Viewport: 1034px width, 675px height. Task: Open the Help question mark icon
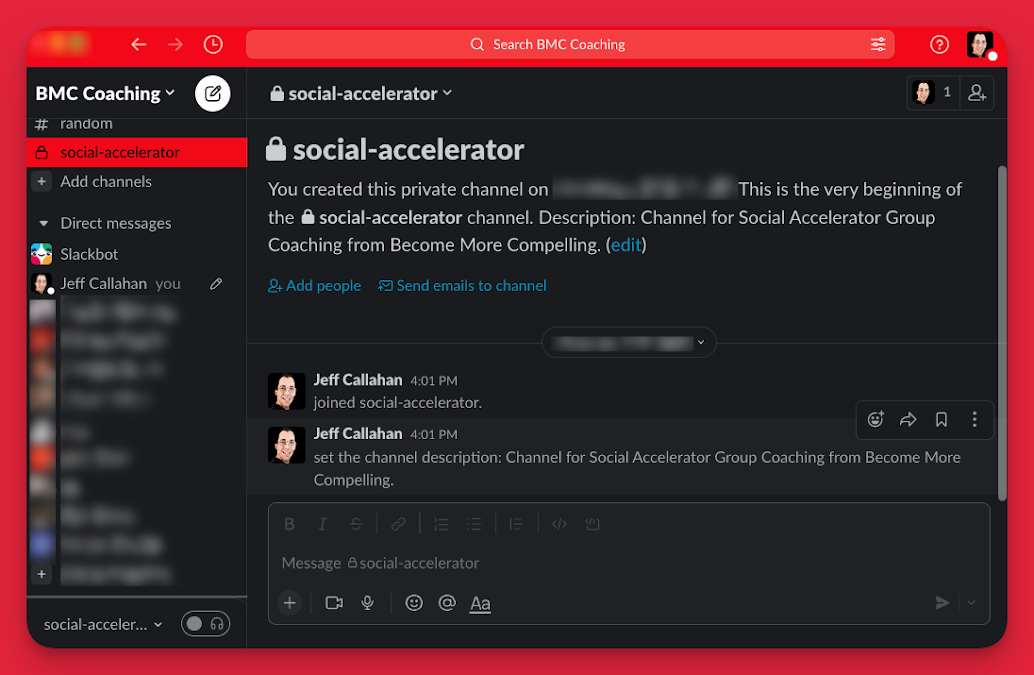(x=939, y=44)
